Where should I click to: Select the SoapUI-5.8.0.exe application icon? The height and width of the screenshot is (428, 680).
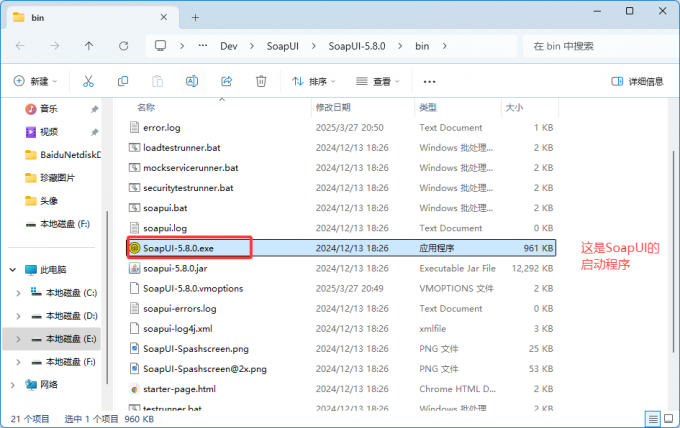click(x=134, y=248)
